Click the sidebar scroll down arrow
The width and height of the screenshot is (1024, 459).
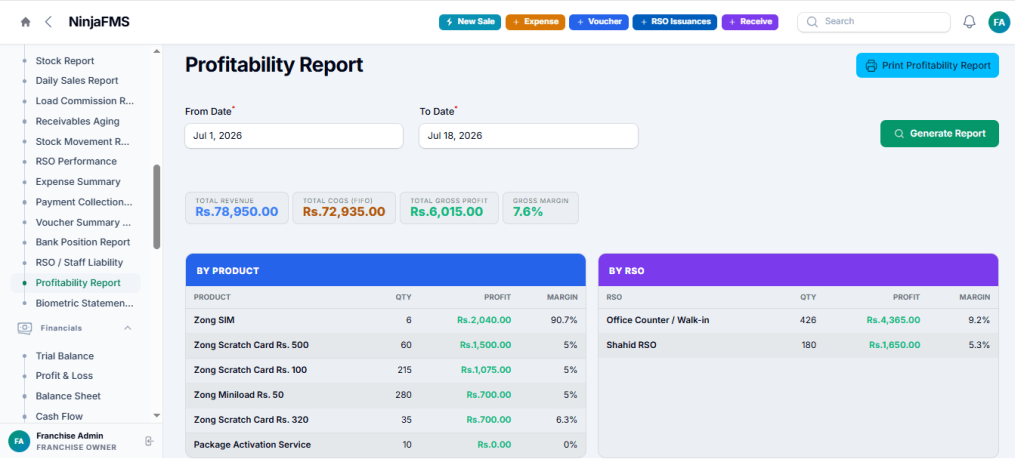point(156,415)
